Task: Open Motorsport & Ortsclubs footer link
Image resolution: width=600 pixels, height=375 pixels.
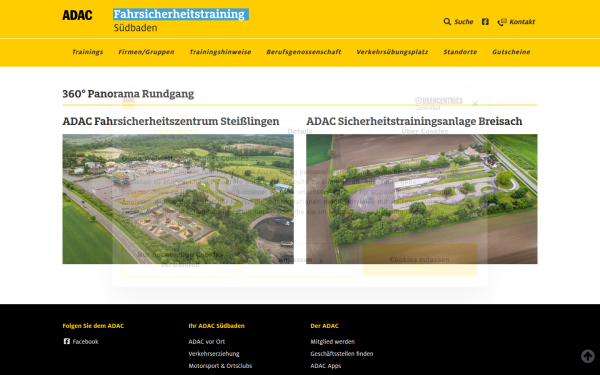Action: point(220,366)
